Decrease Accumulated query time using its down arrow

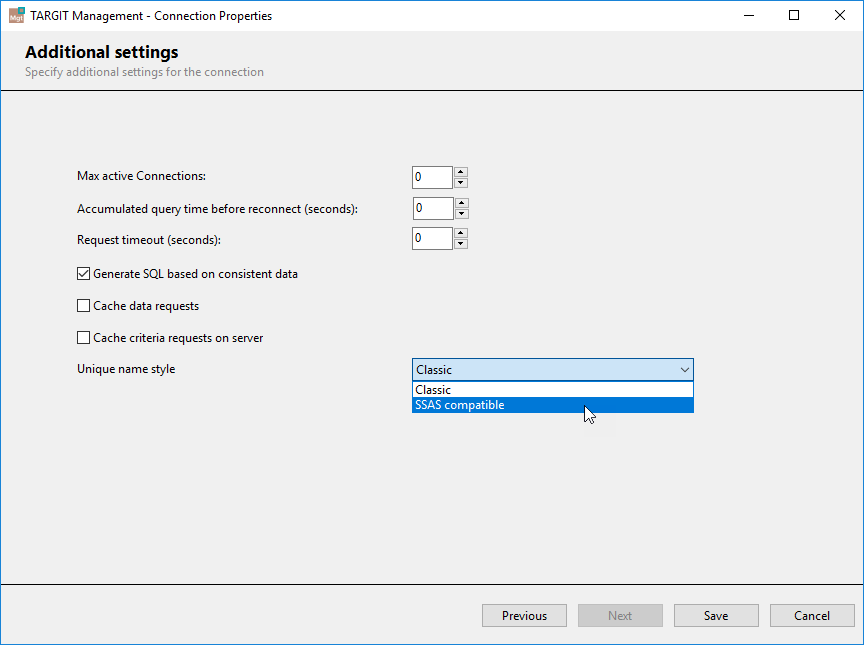point(460,212)
